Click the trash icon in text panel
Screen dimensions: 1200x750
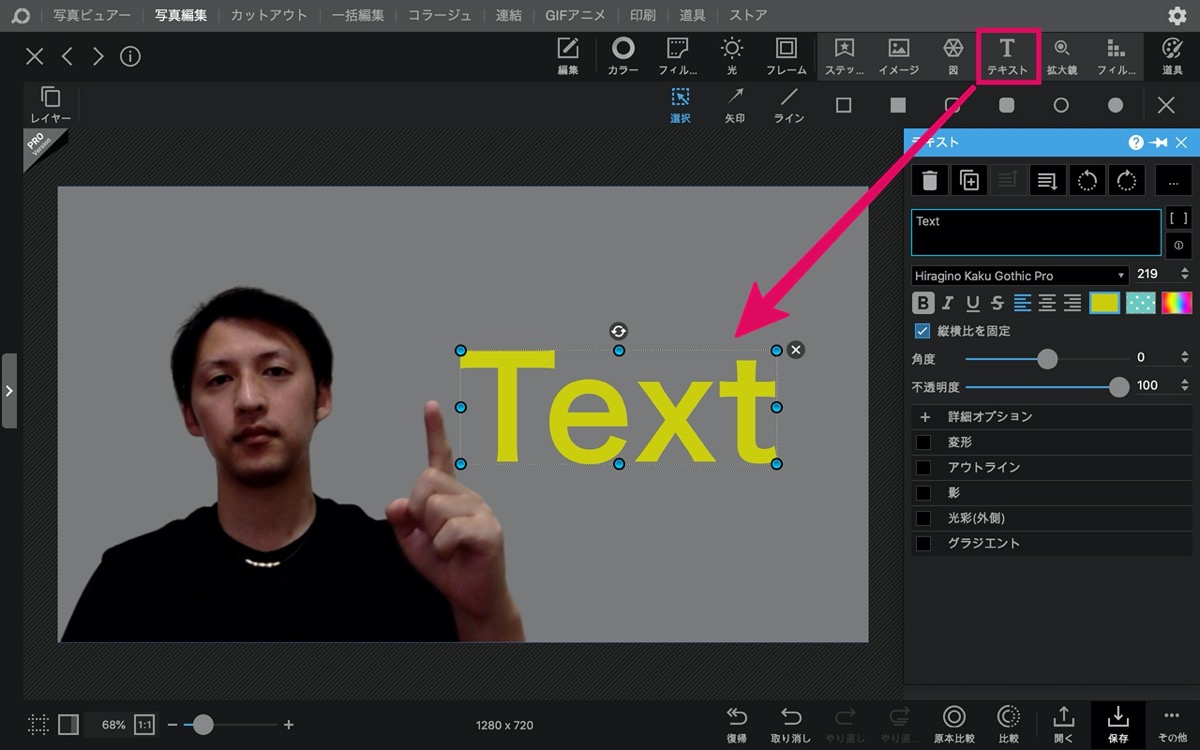(930, 180)
